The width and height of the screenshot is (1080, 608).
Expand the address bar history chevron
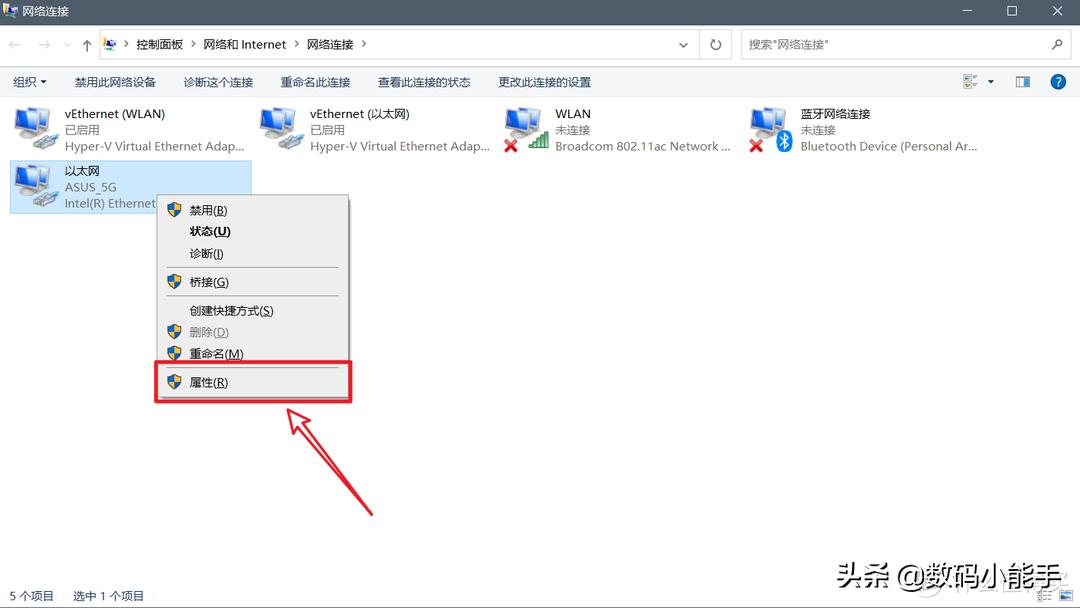pyautogui.click(x=682, y=44)
